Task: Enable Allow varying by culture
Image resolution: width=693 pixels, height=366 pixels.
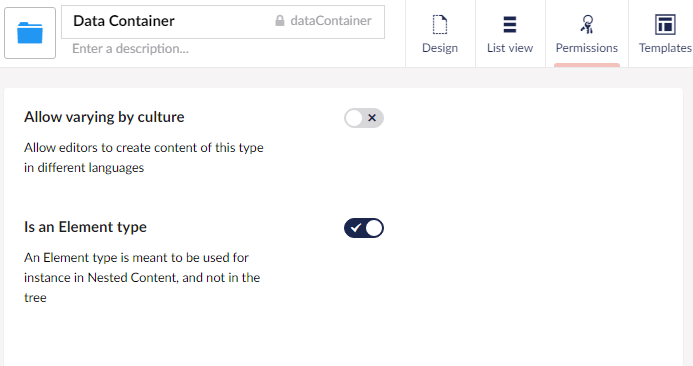Action: [364, 118]
